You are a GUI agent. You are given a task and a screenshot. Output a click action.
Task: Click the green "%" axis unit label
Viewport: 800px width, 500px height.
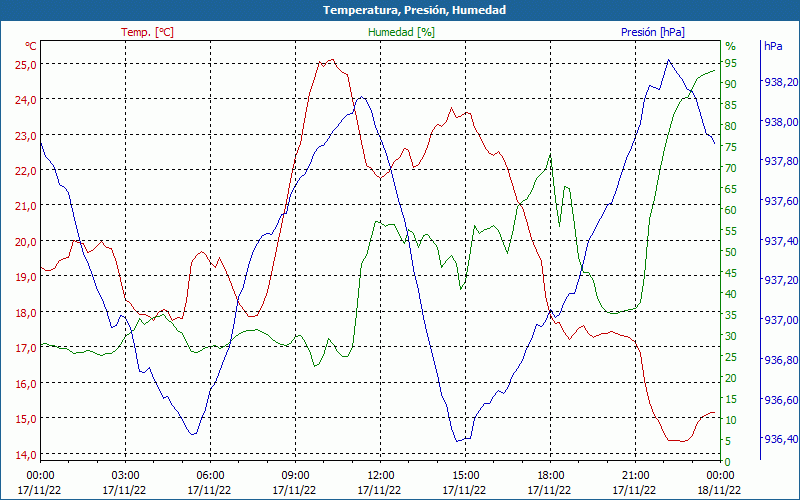coord(731,46)
